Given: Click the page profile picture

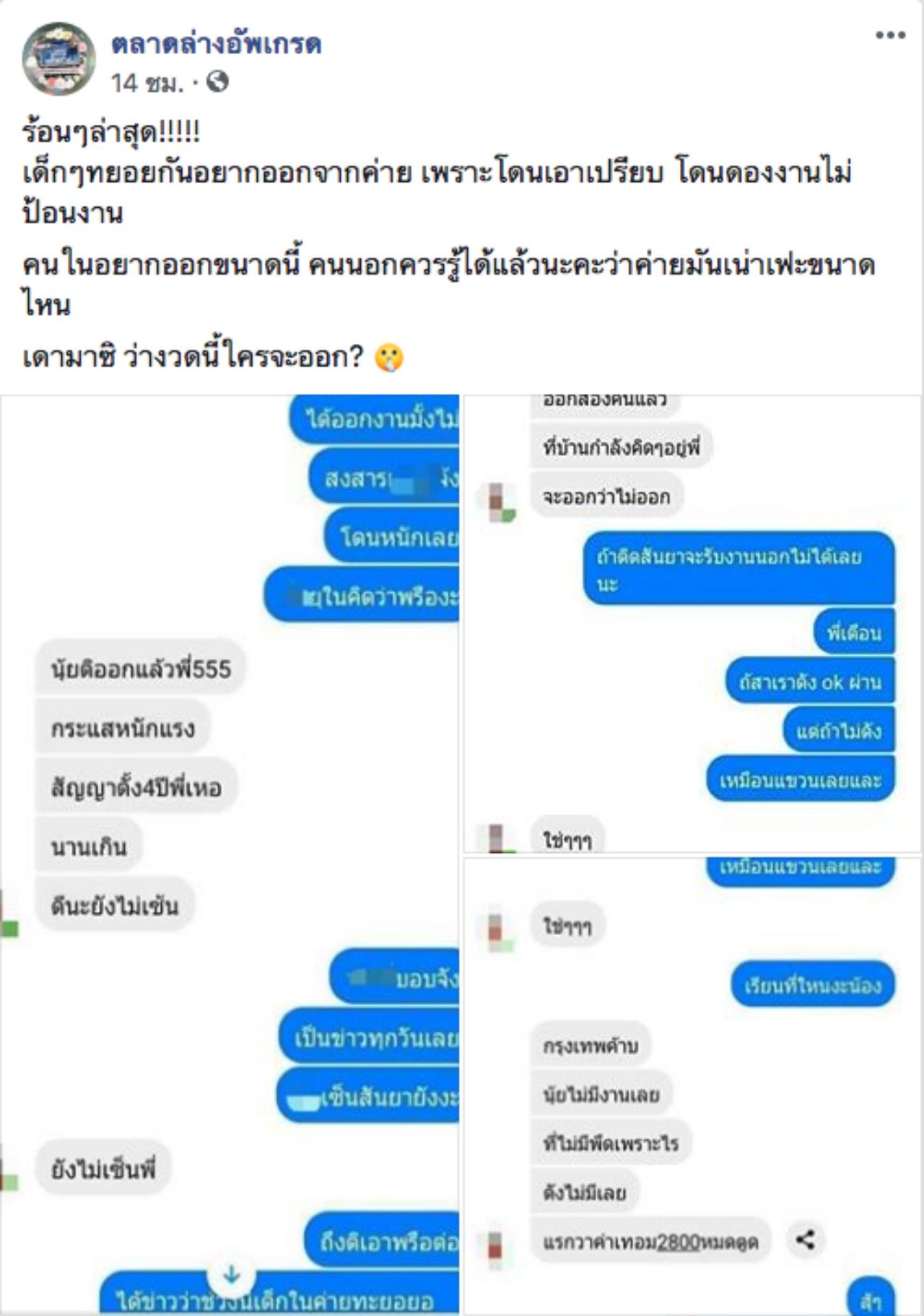Looking at the screenshot, I should pos(59,59).
